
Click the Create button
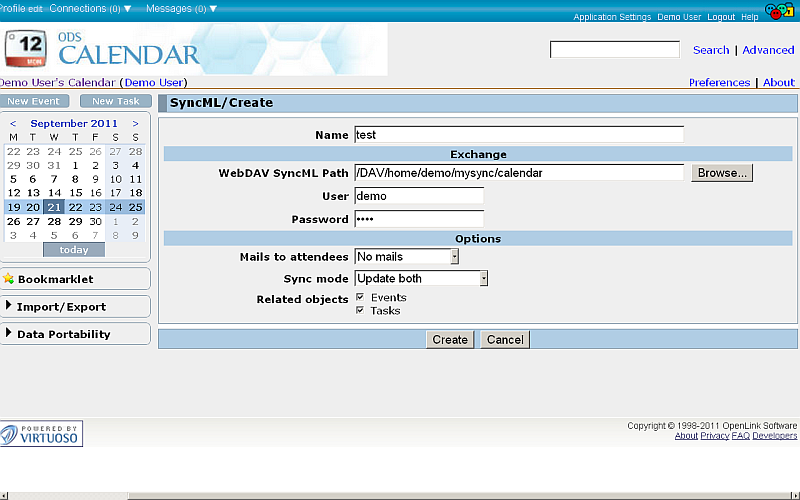point(450,340)
